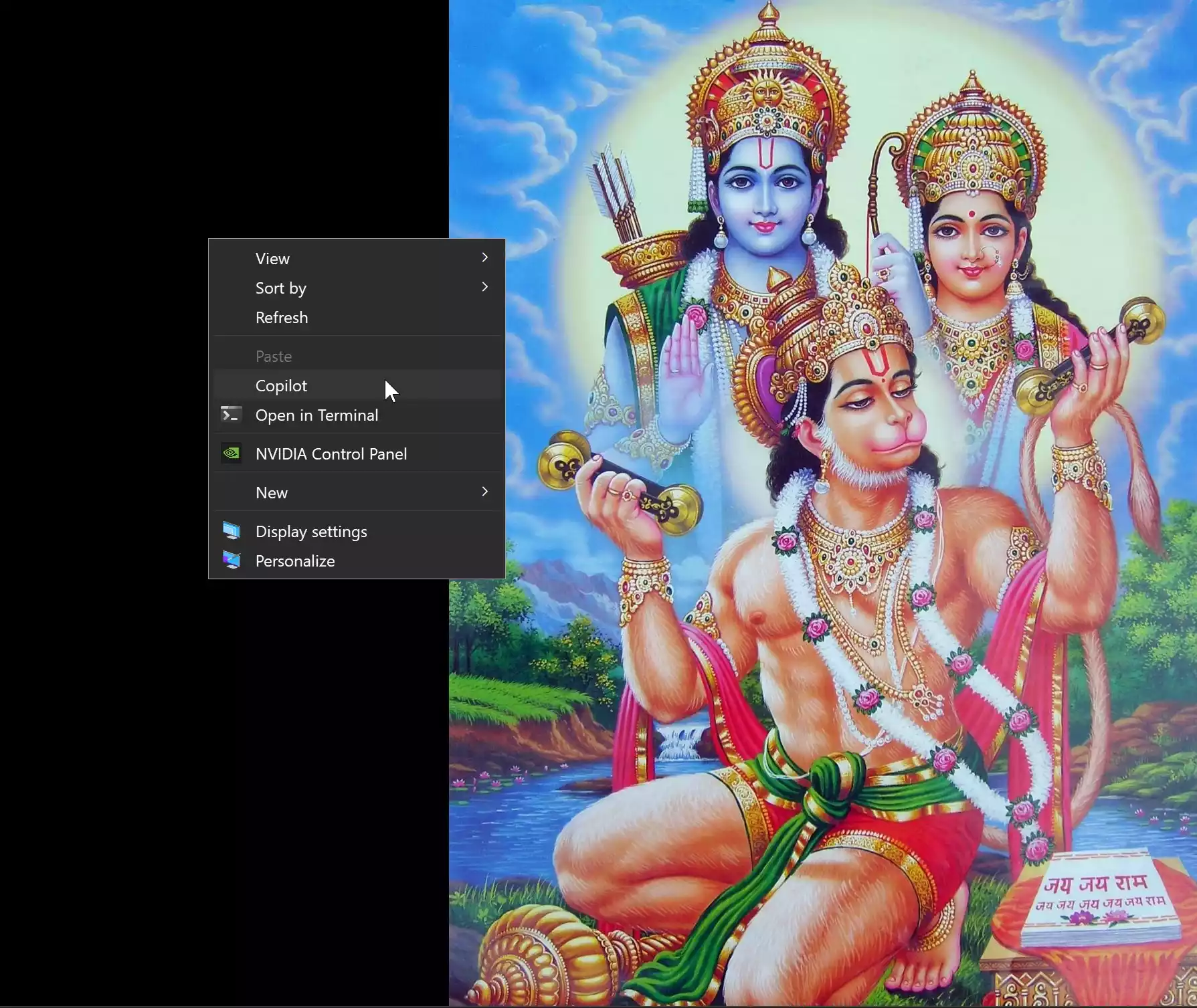Click the Personalize icon
The height and width of the screenshot is (1008, 1197).
click(x=232, y=560)
